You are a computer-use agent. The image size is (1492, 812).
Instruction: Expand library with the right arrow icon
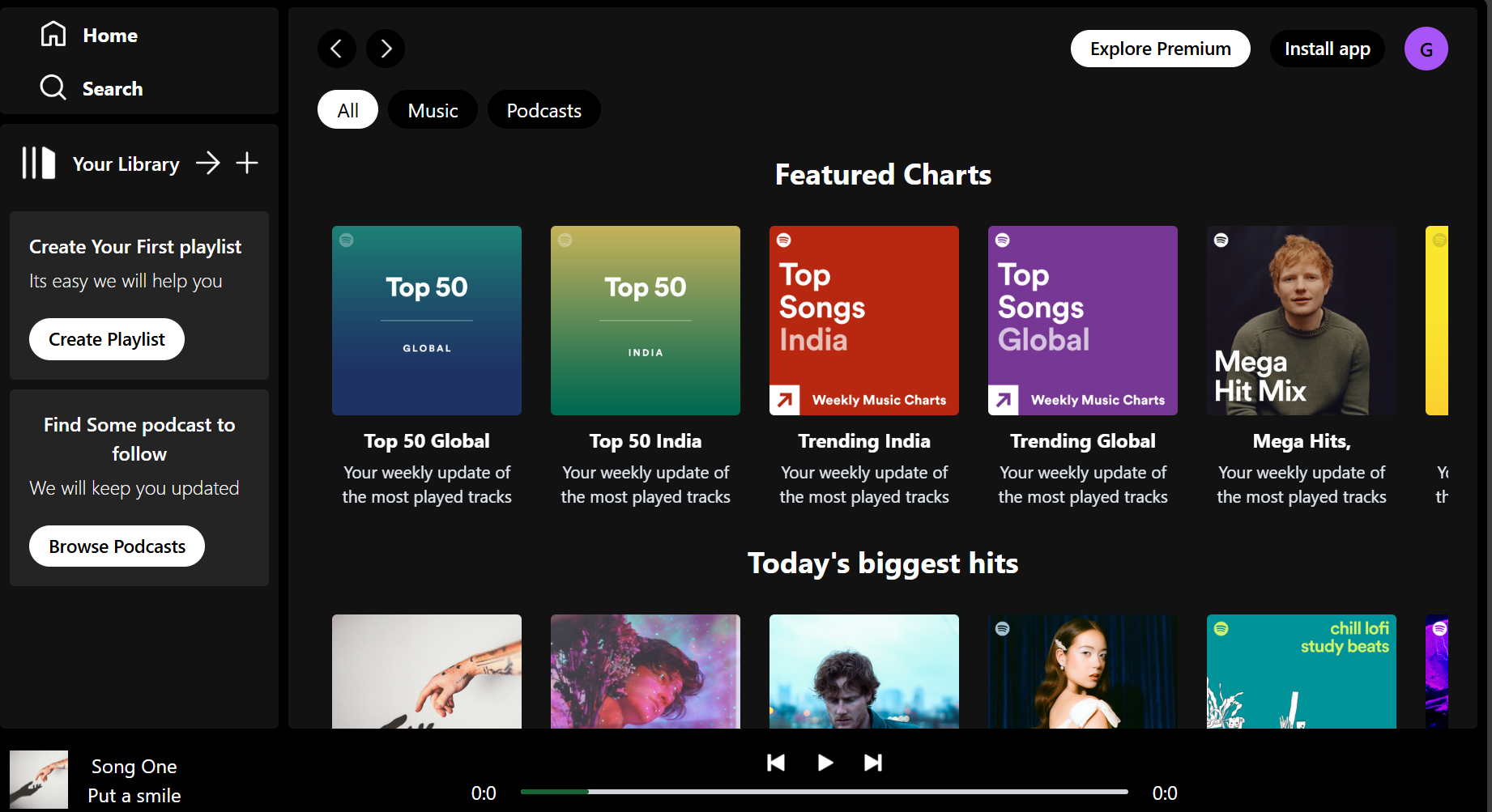coord(208,163)
